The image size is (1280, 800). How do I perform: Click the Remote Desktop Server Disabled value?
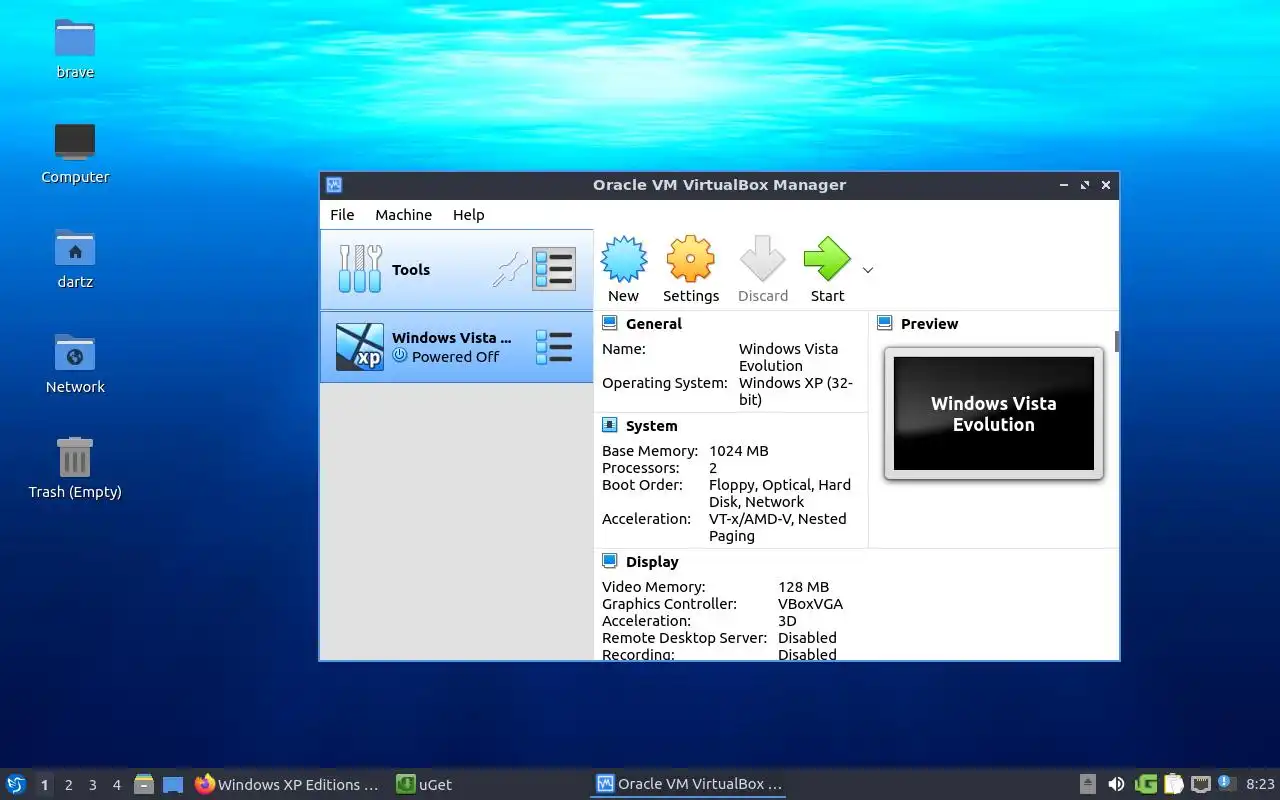(807, 638)
